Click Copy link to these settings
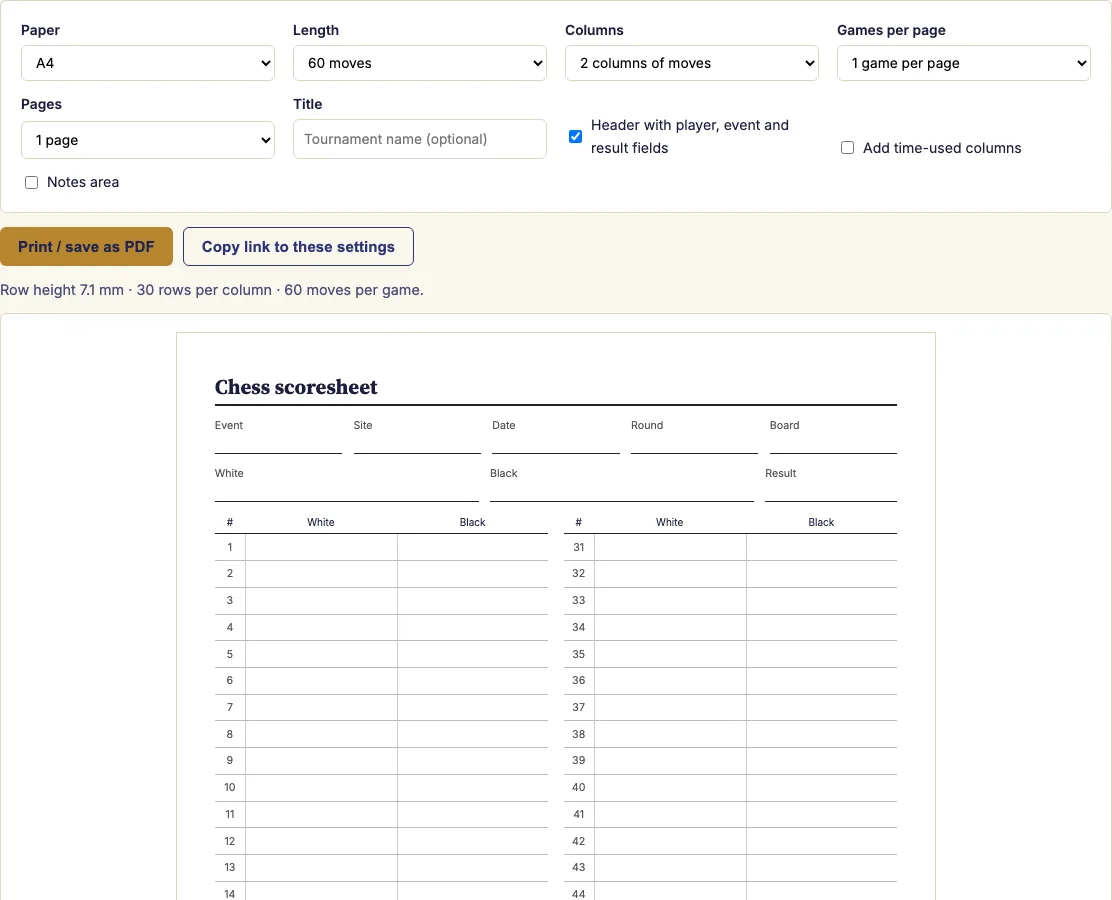 coord(299,247)
